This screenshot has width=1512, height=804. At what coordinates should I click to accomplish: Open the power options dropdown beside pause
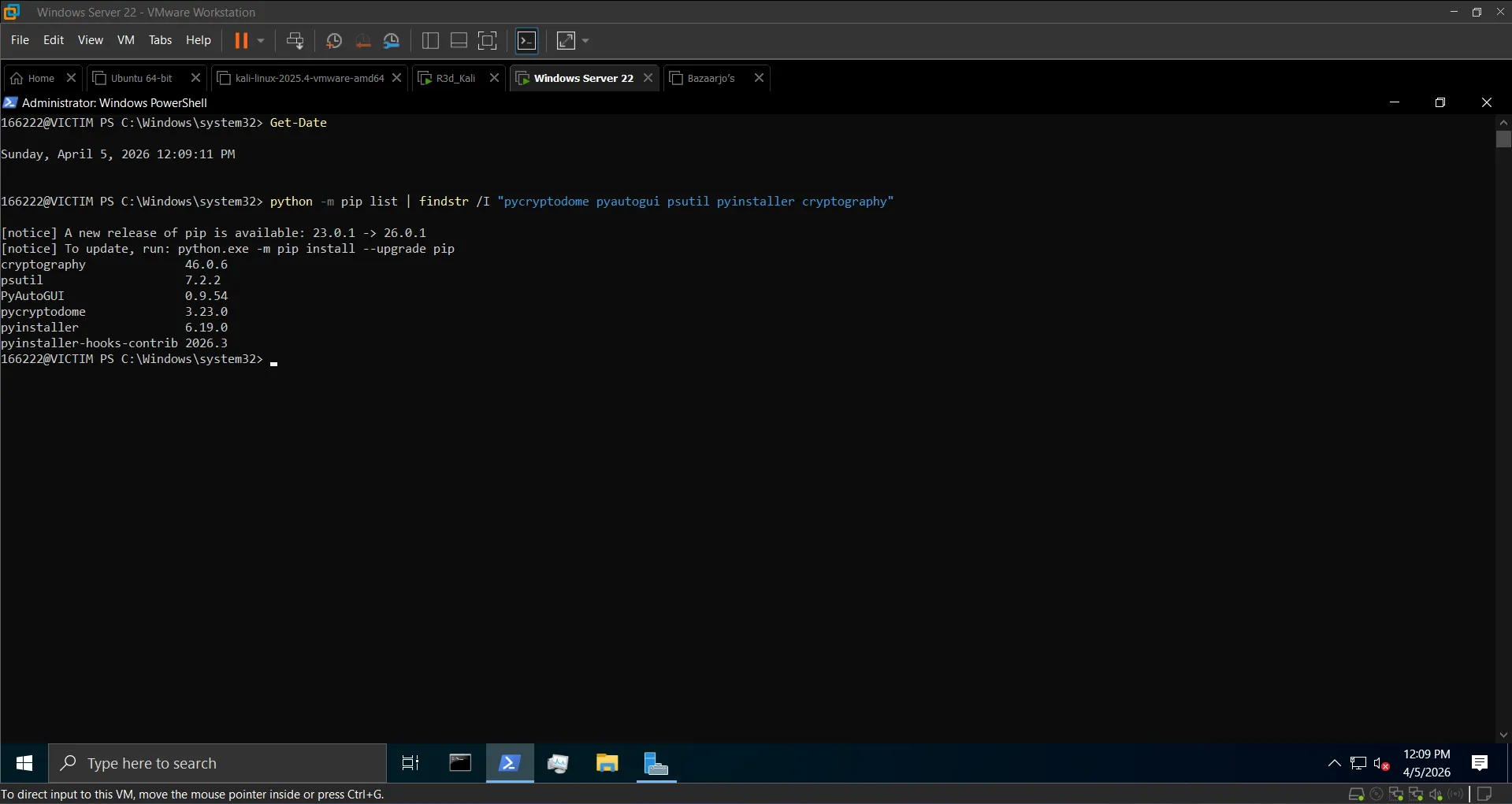[x=261, y=40]
